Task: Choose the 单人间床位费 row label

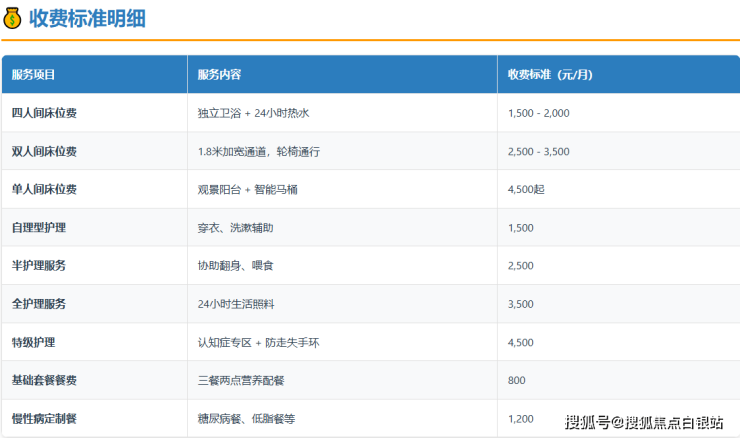Action: pos(44,189)
